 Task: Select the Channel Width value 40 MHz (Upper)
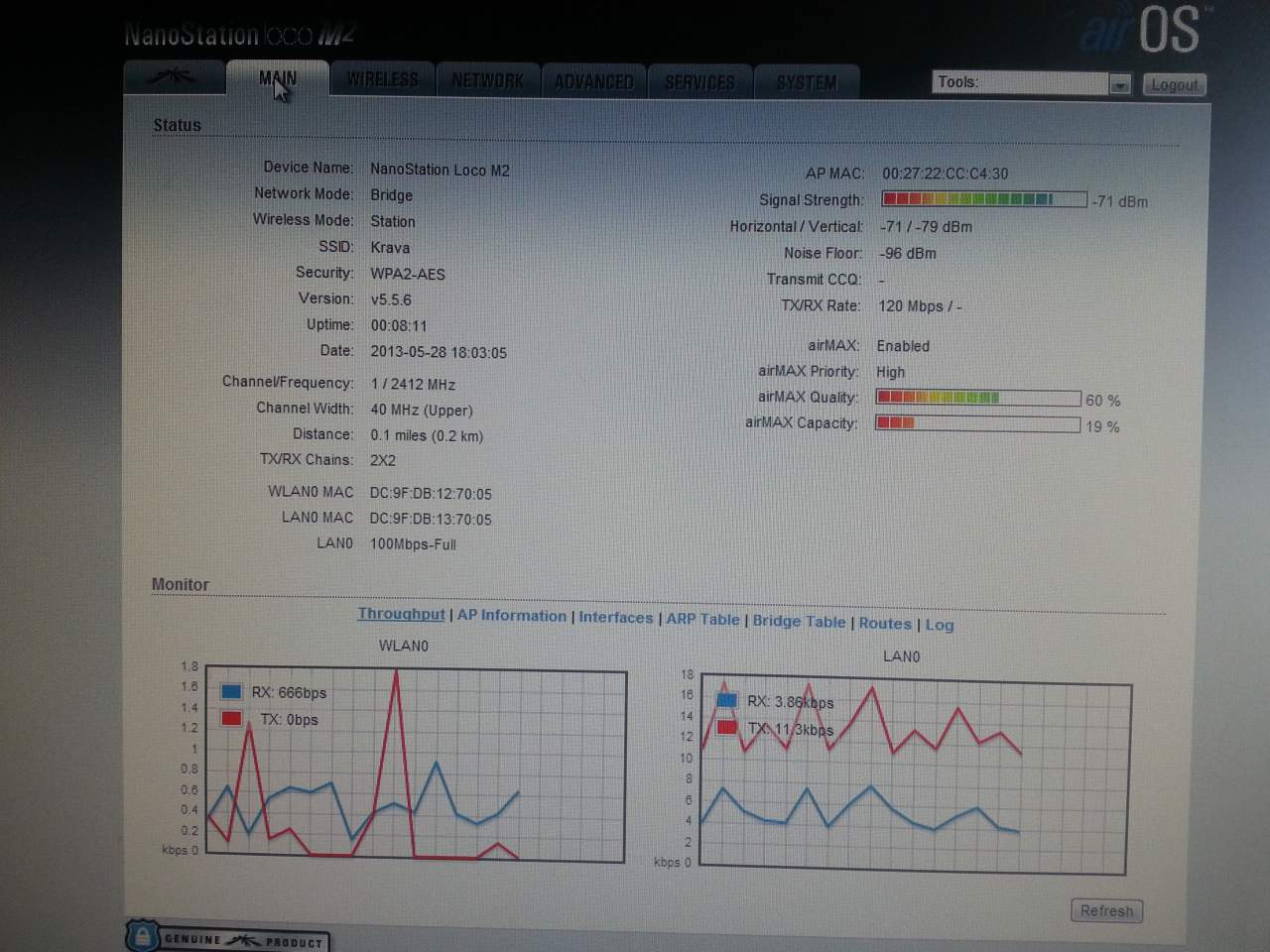(422, 411)
